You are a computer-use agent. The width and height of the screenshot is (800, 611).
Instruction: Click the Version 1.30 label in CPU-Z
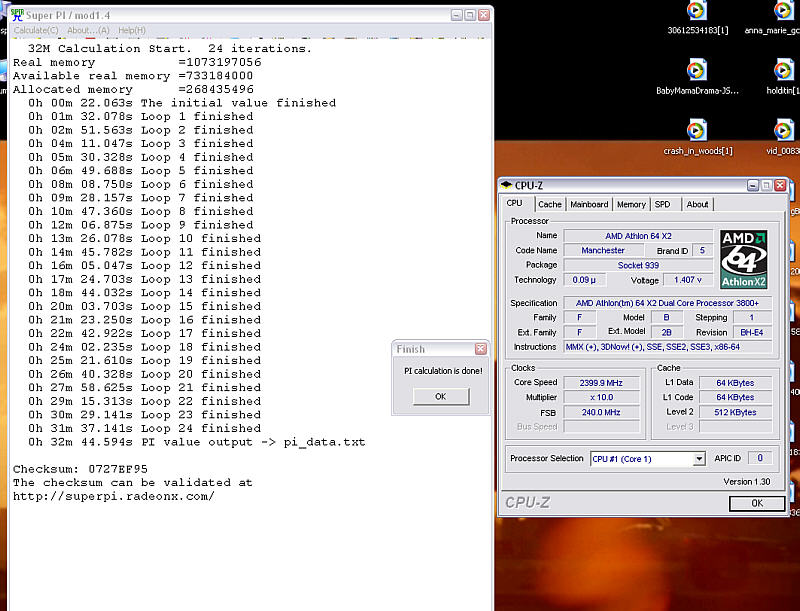747,482
